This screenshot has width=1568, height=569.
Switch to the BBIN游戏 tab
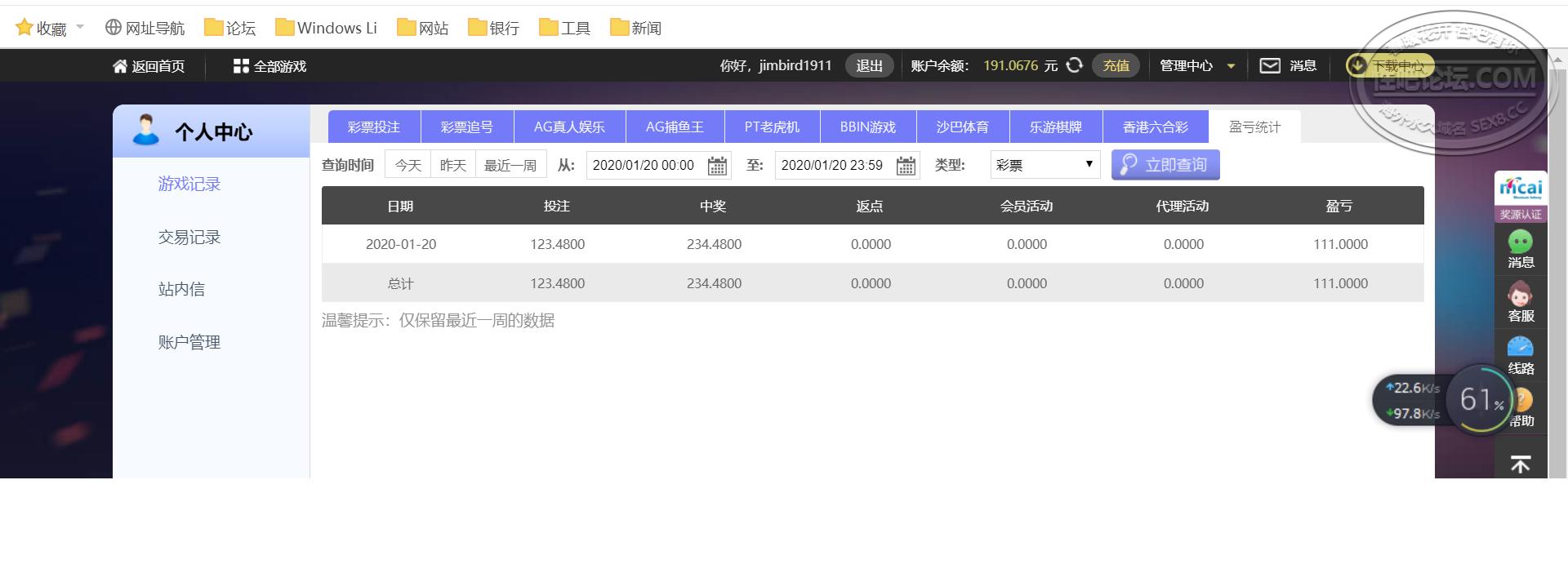[x=868, y=127]
